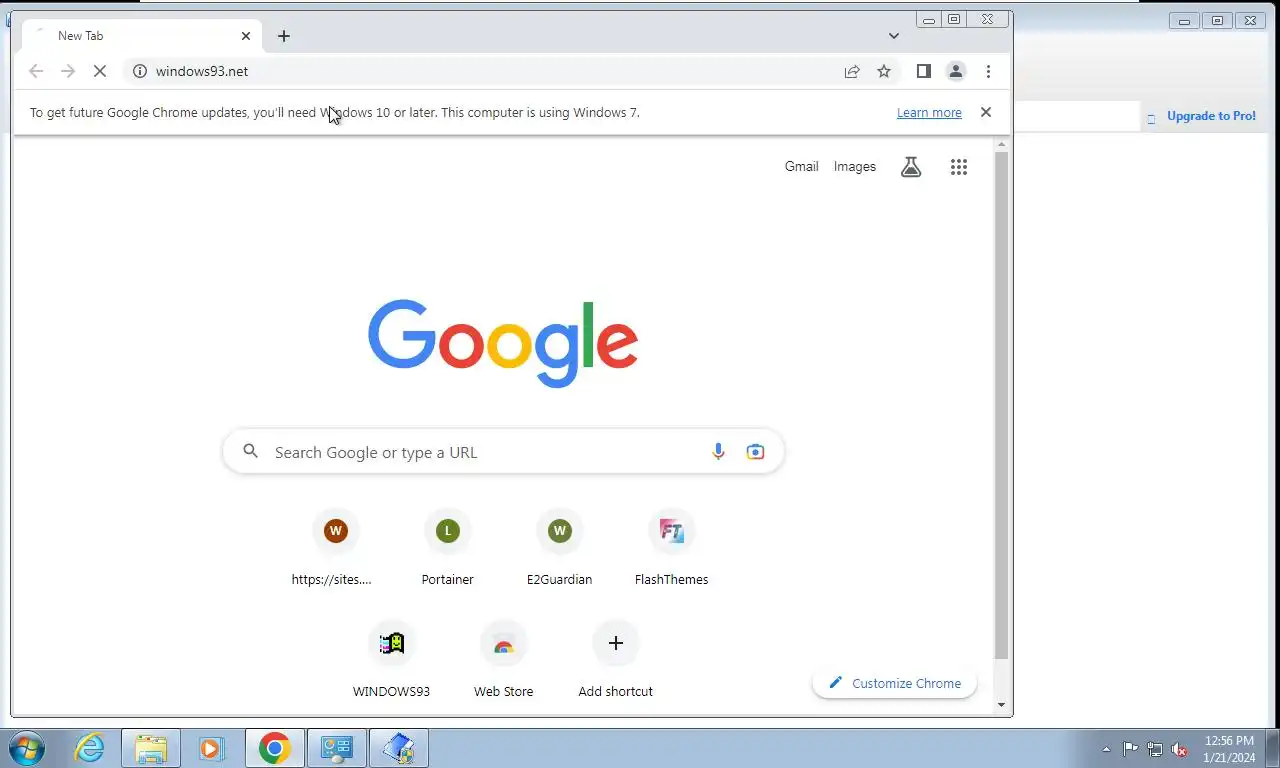
Task: Open Search Labs flask icon
Action: coord(911,167)
